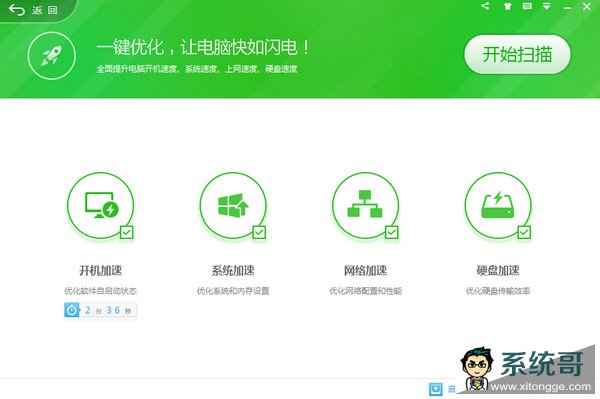Select the 开机加速 boot speedup icon
This screenshot has width=600, height=399.
click(x=101, y=205)
